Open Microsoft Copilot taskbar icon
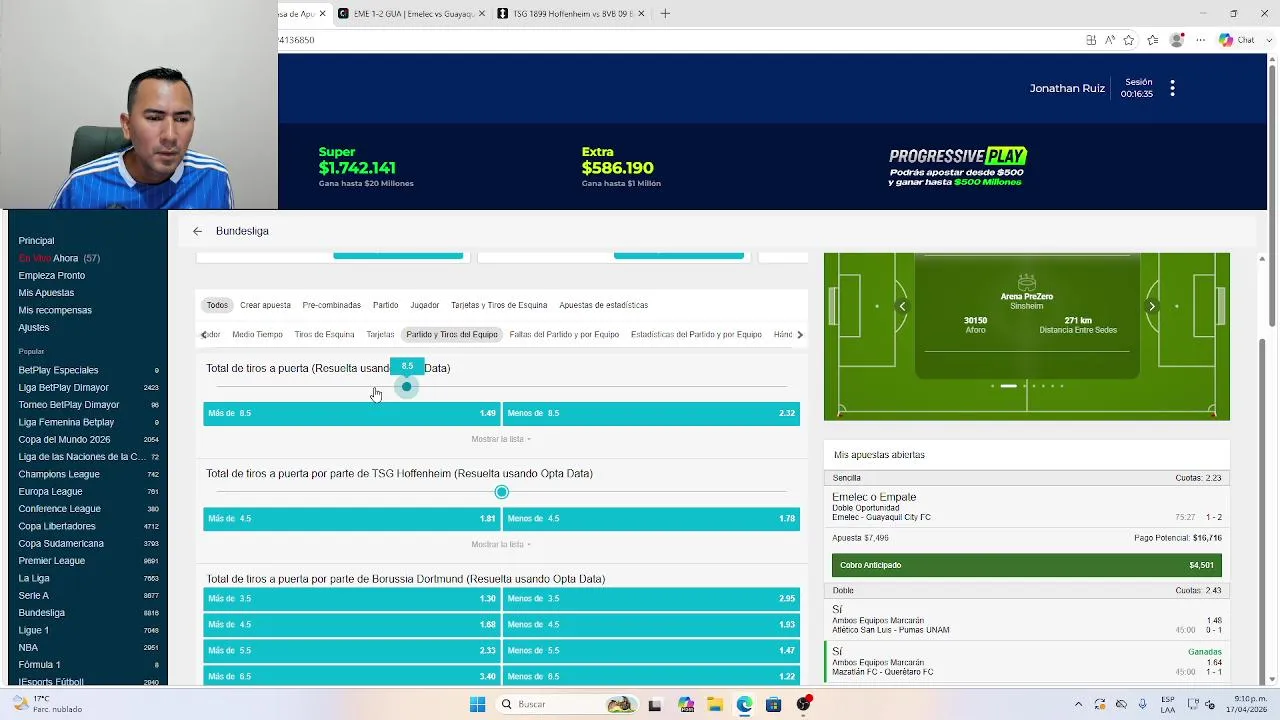Viewport: 1280px width, 720px height. point(685,705)
